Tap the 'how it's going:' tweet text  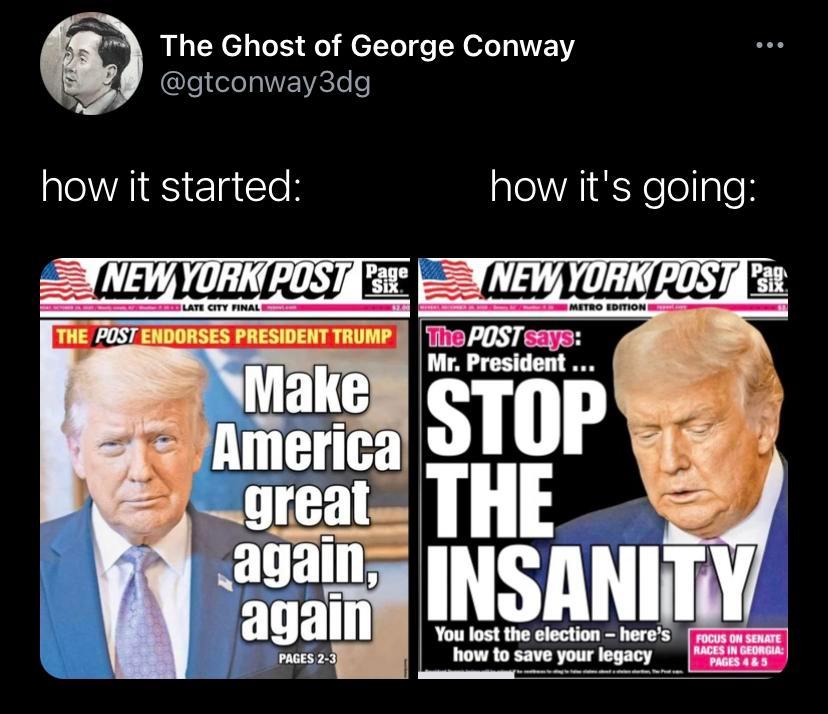point(623,187)
